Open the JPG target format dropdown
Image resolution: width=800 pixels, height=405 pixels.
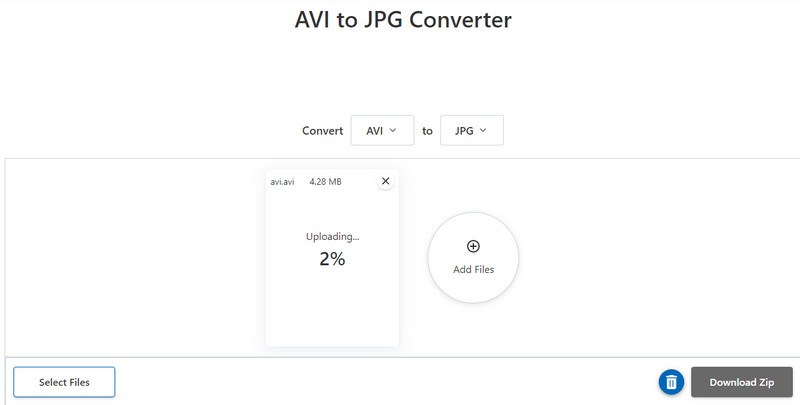click(x=471, y=130)
